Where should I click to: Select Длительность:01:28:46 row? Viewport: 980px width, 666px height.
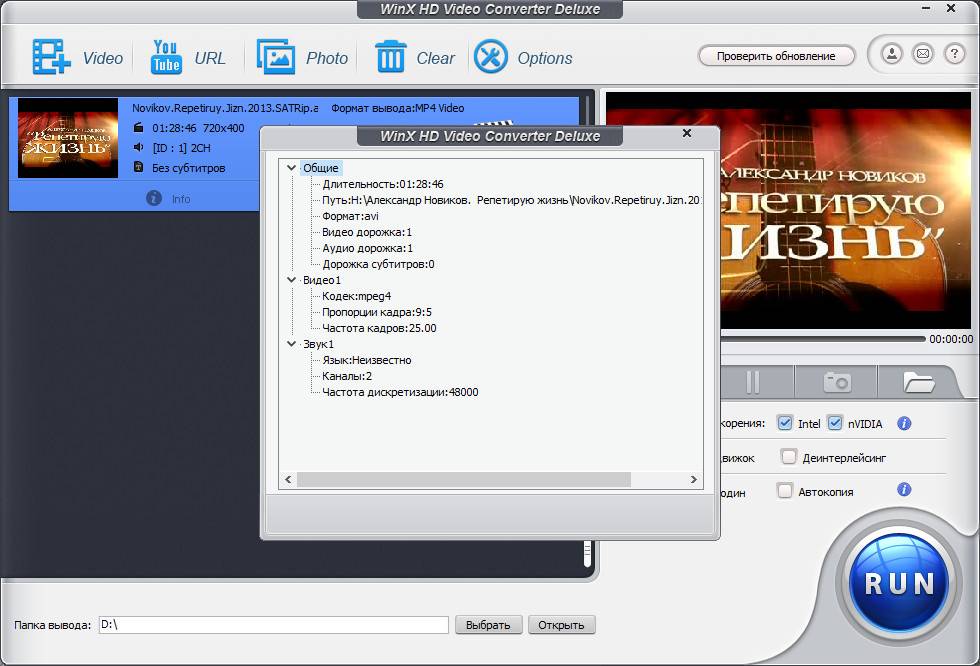click(x=382, y=184)
